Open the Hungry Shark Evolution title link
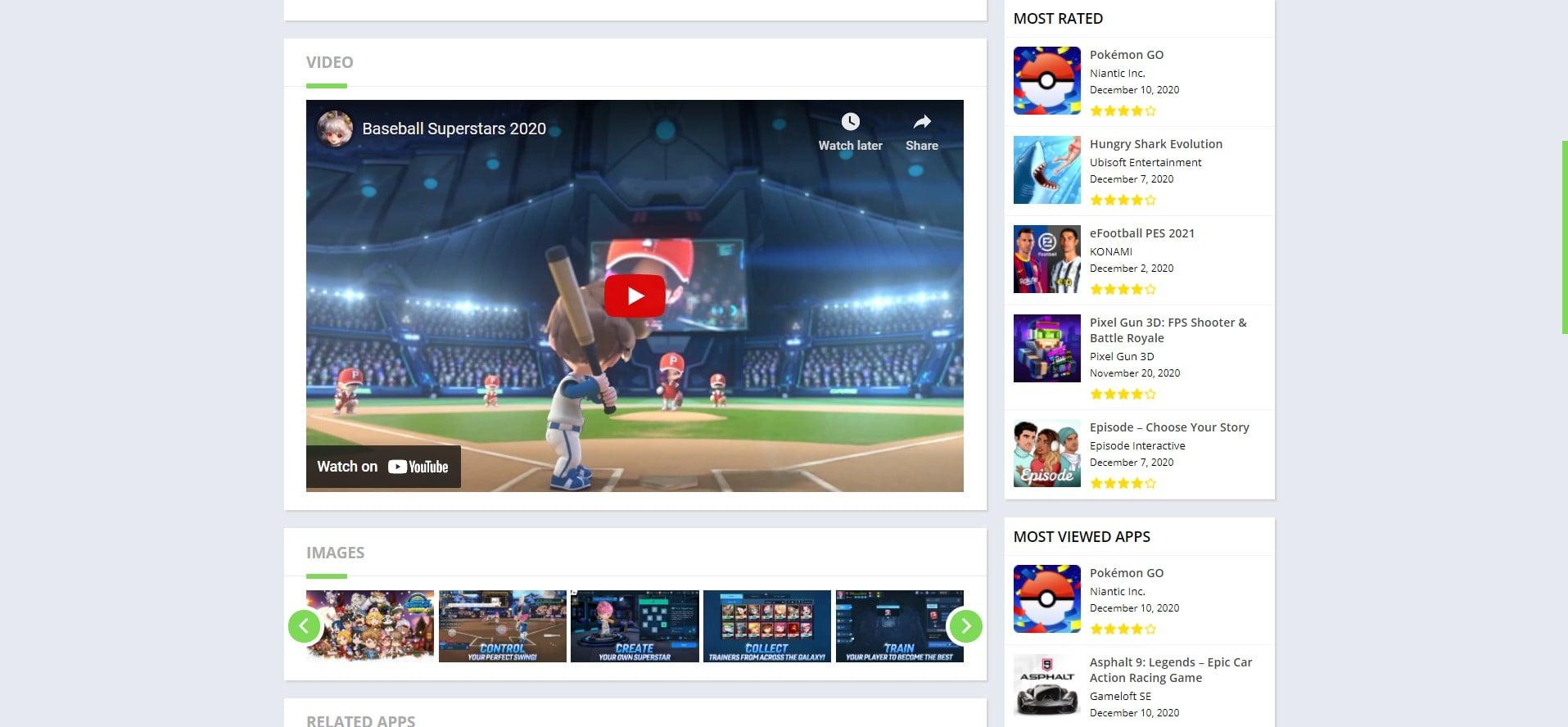 [1156, 144]
